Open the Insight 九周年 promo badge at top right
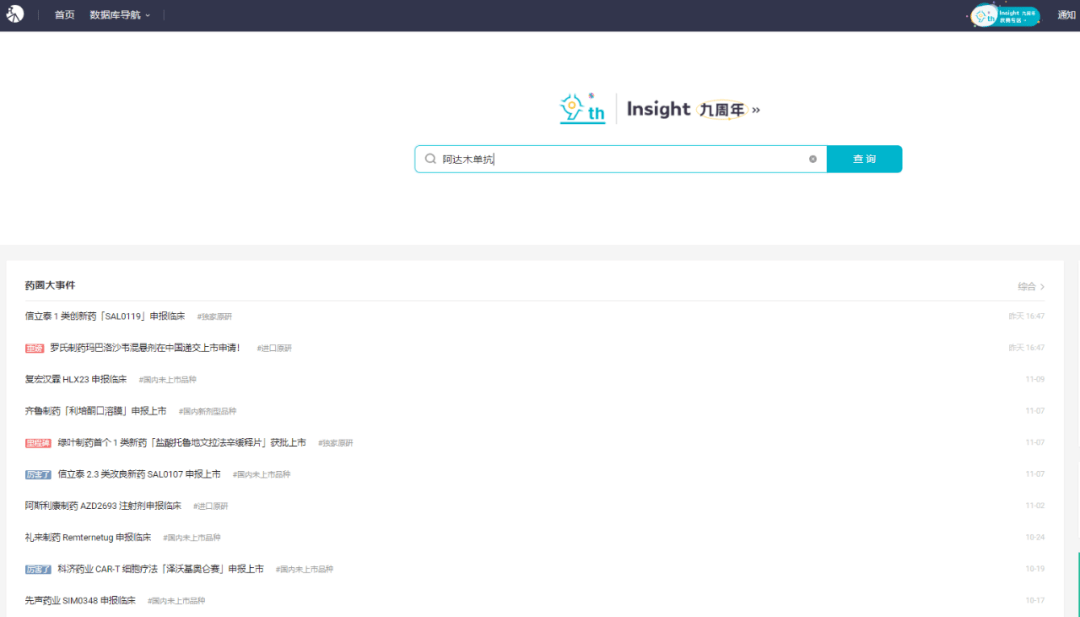 [x=1003, y=15]
